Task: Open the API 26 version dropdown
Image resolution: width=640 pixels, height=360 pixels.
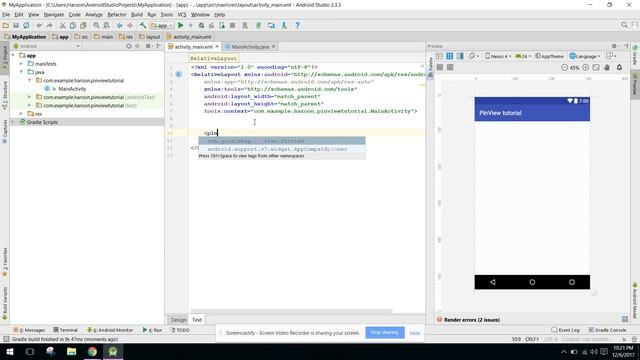Action: tap(523, 56)
